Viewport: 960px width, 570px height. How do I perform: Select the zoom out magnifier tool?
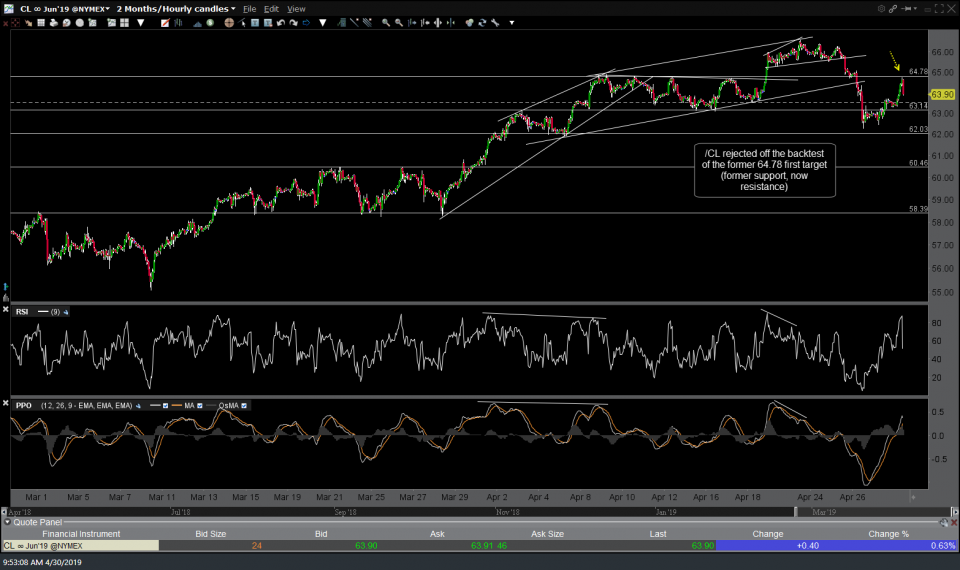point(399,23)
